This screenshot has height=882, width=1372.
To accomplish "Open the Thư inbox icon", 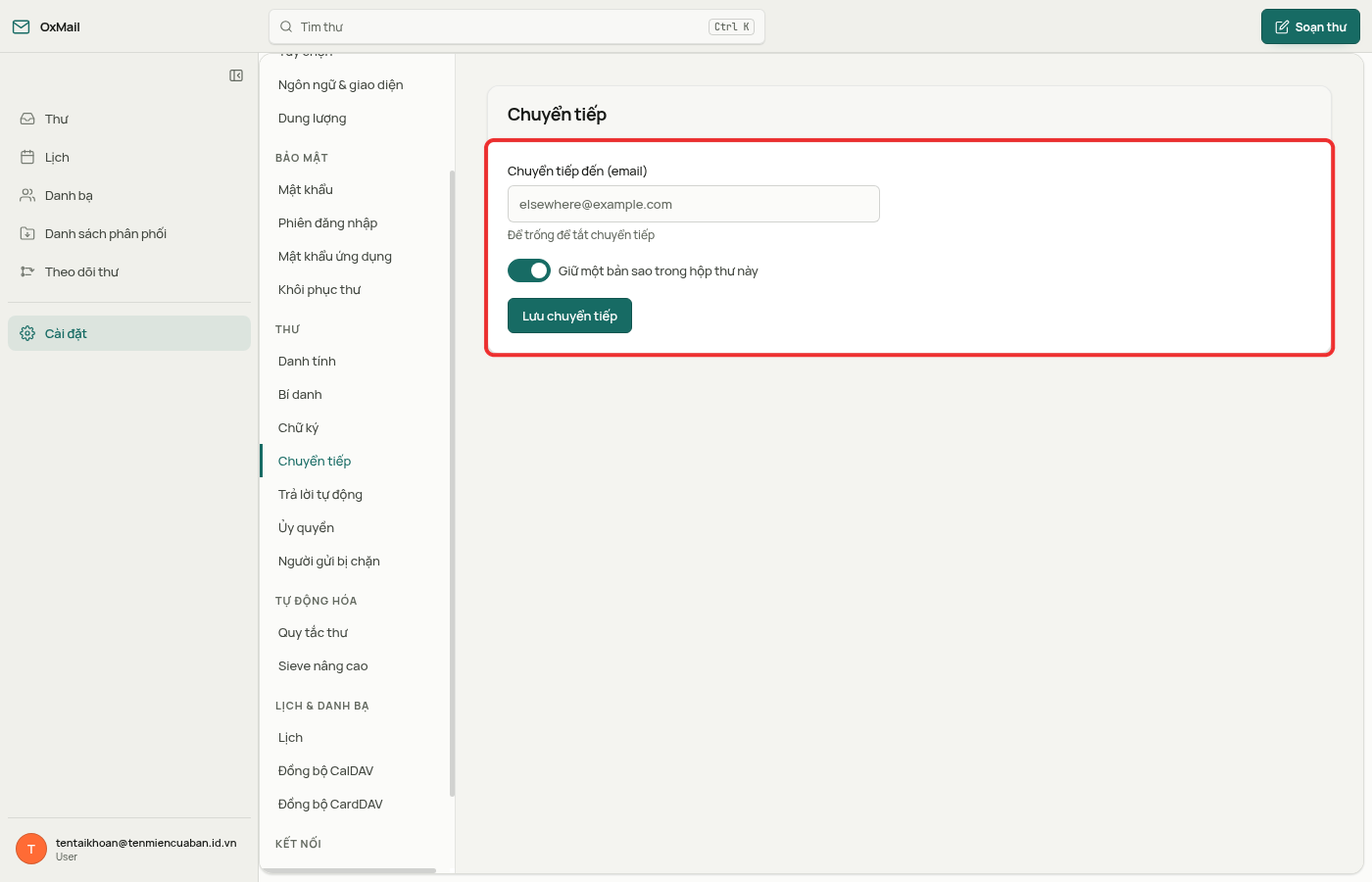I will click(x=27, y=119).
